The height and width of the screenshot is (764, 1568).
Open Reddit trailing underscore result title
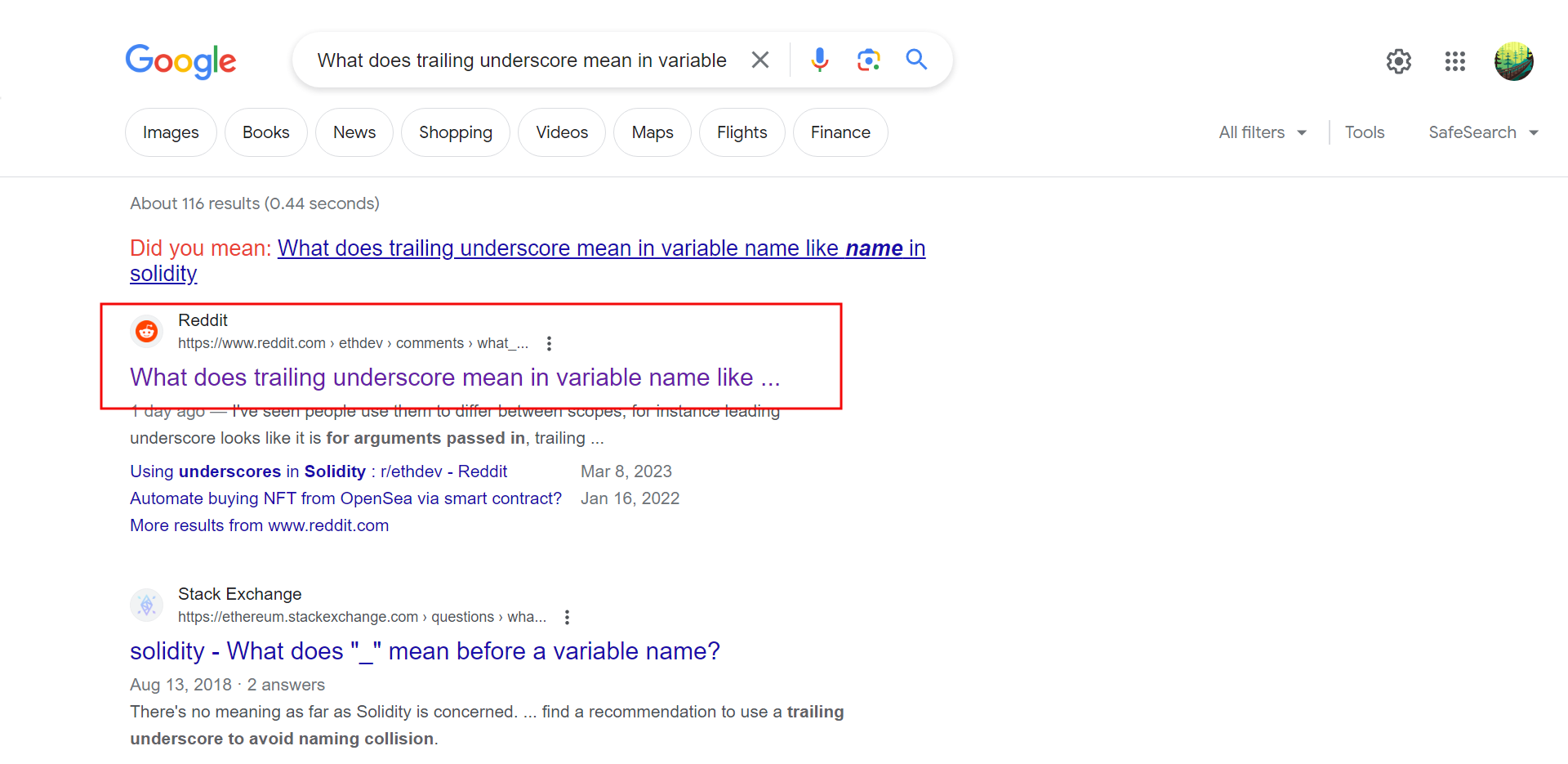tap(455, 378)
